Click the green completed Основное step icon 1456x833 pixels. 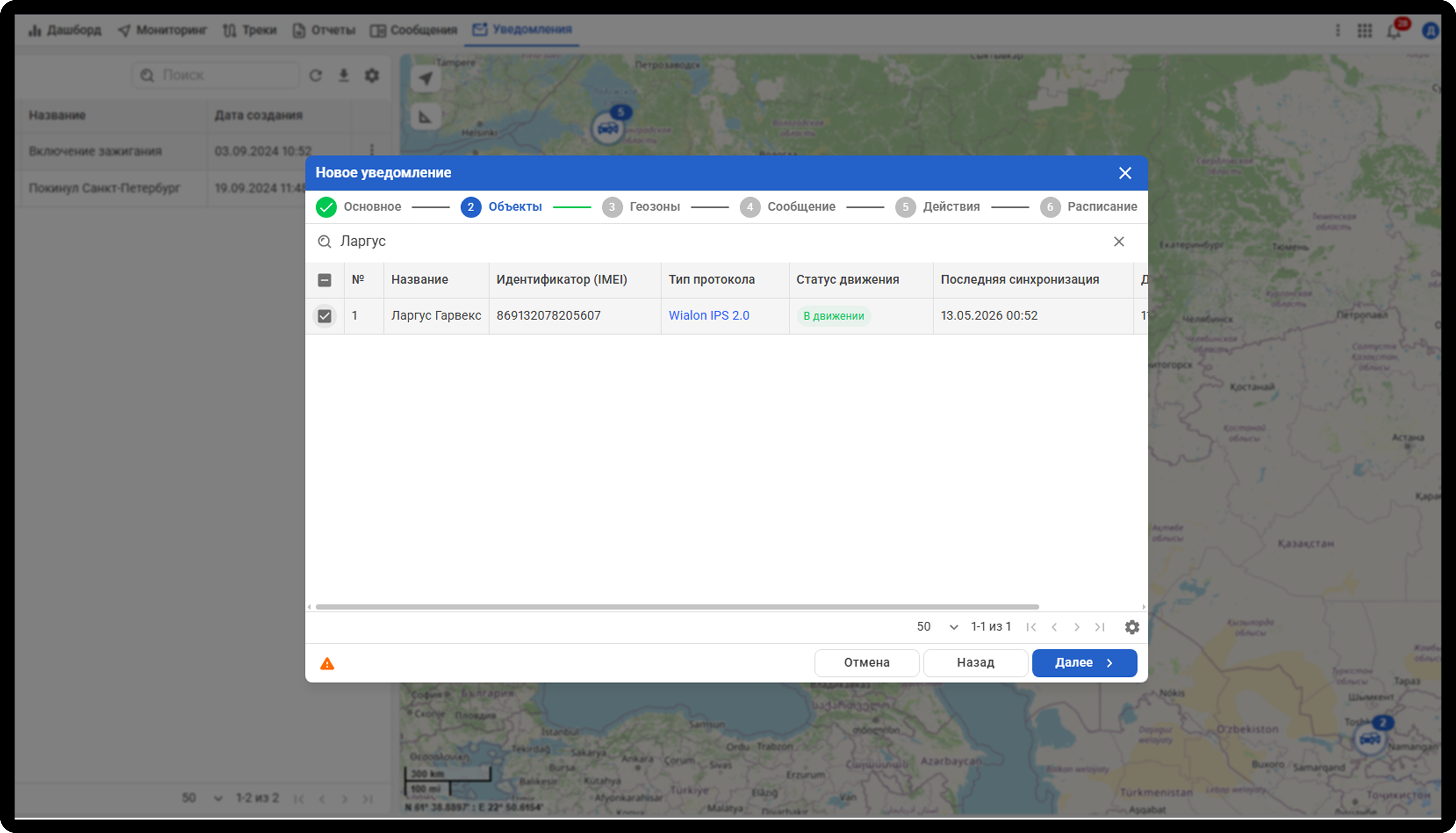click(326, 207)
